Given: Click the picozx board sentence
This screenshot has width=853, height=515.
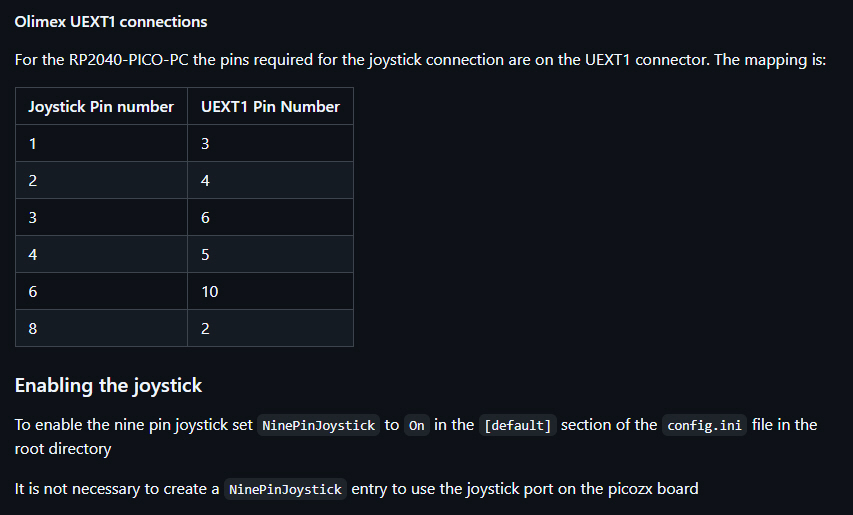Looking at the screenshot, I should click(x=356, y=489).
